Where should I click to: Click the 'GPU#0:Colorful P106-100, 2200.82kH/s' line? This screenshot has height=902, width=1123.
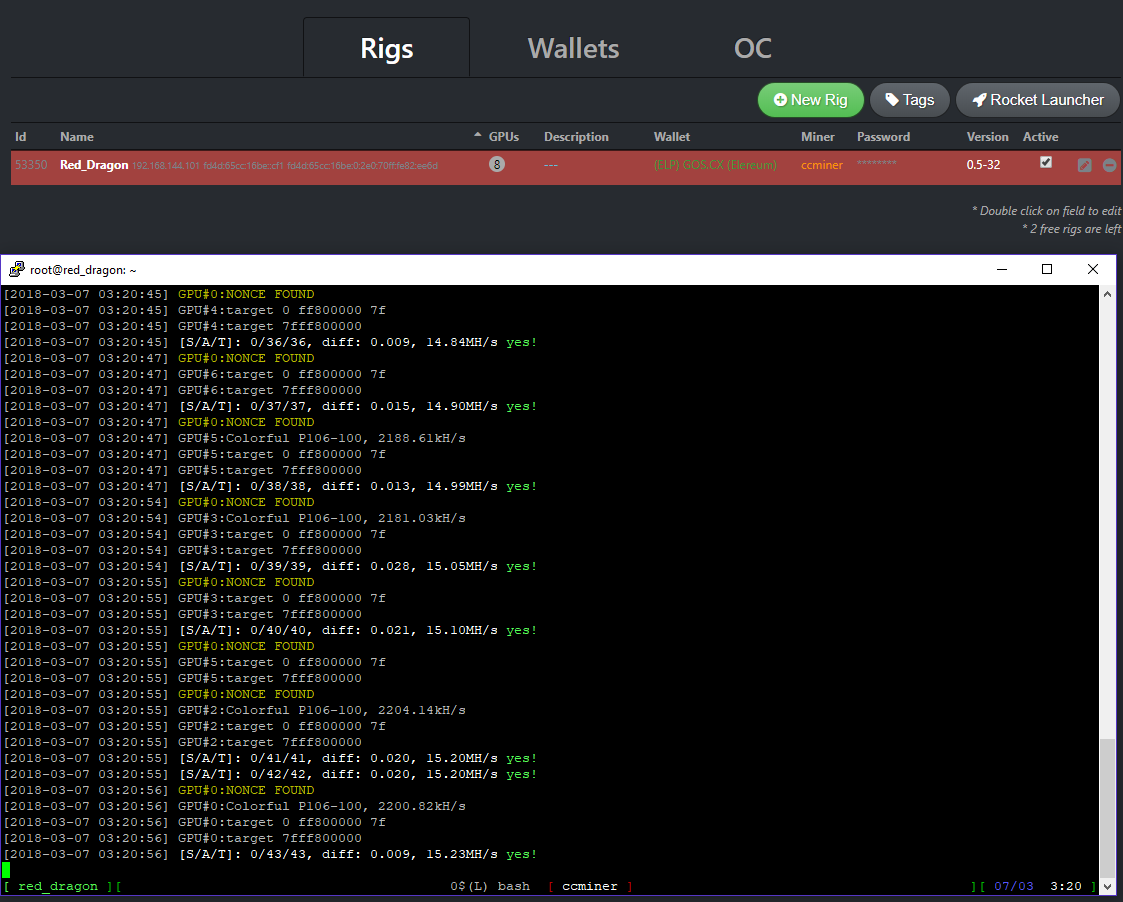pos(234,806)
